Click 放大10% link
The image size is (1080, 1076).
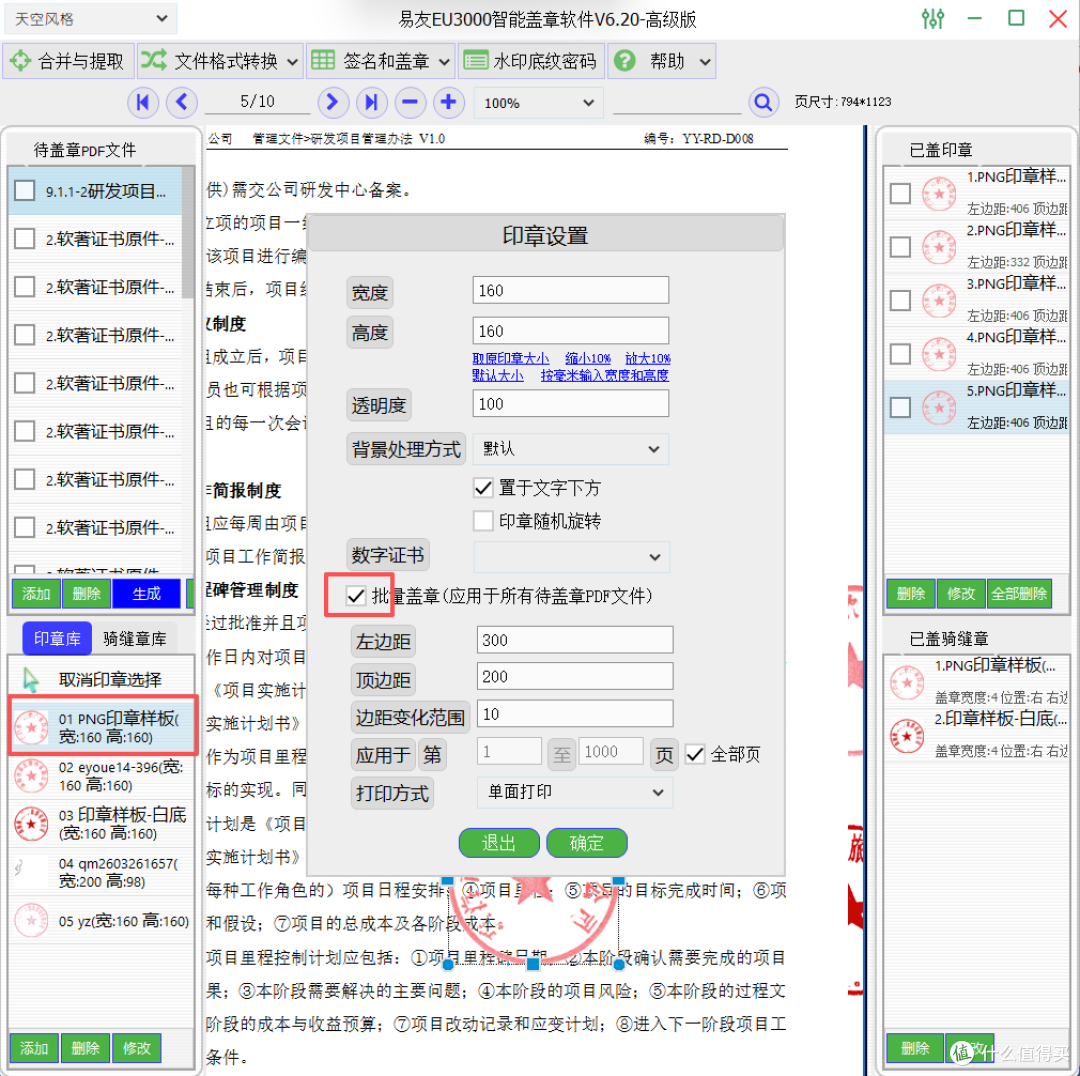(x=647, y=358)
